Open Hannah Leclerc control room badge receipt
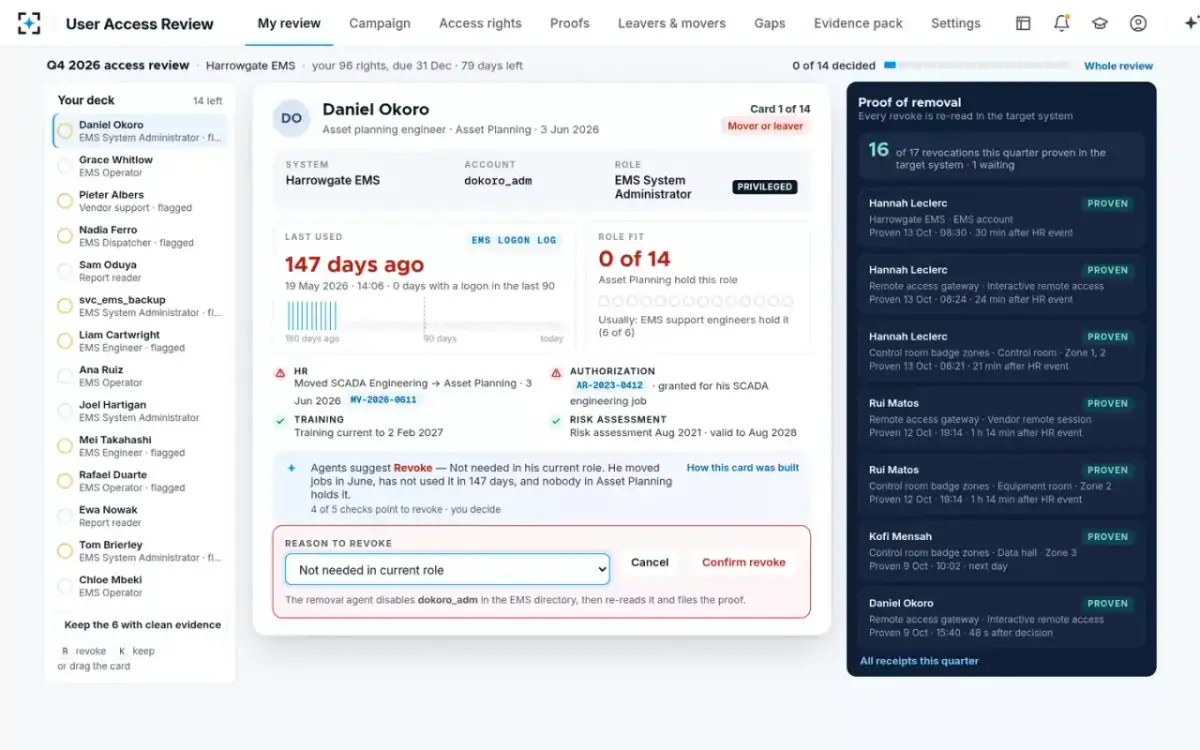The width and height of the screenshot is (1200, 750). (1001, 351)
